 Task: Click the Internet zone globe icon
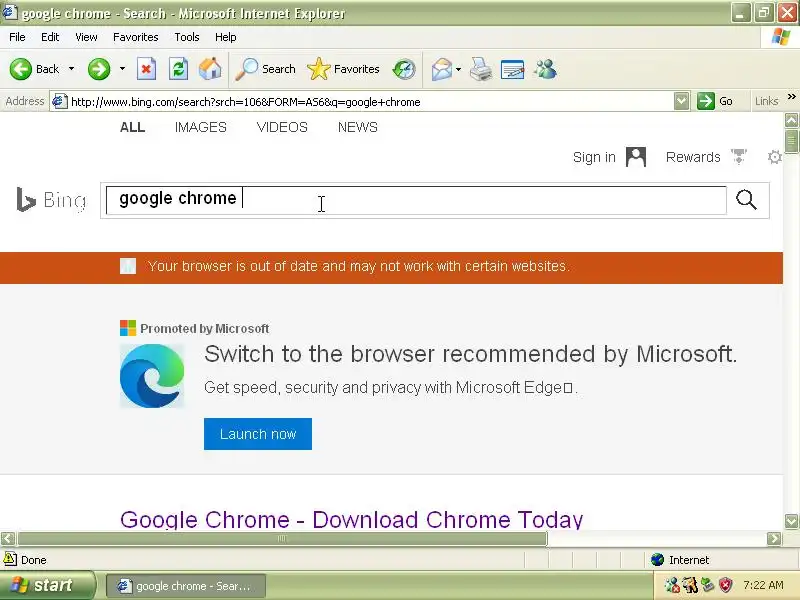click(657, 560)
